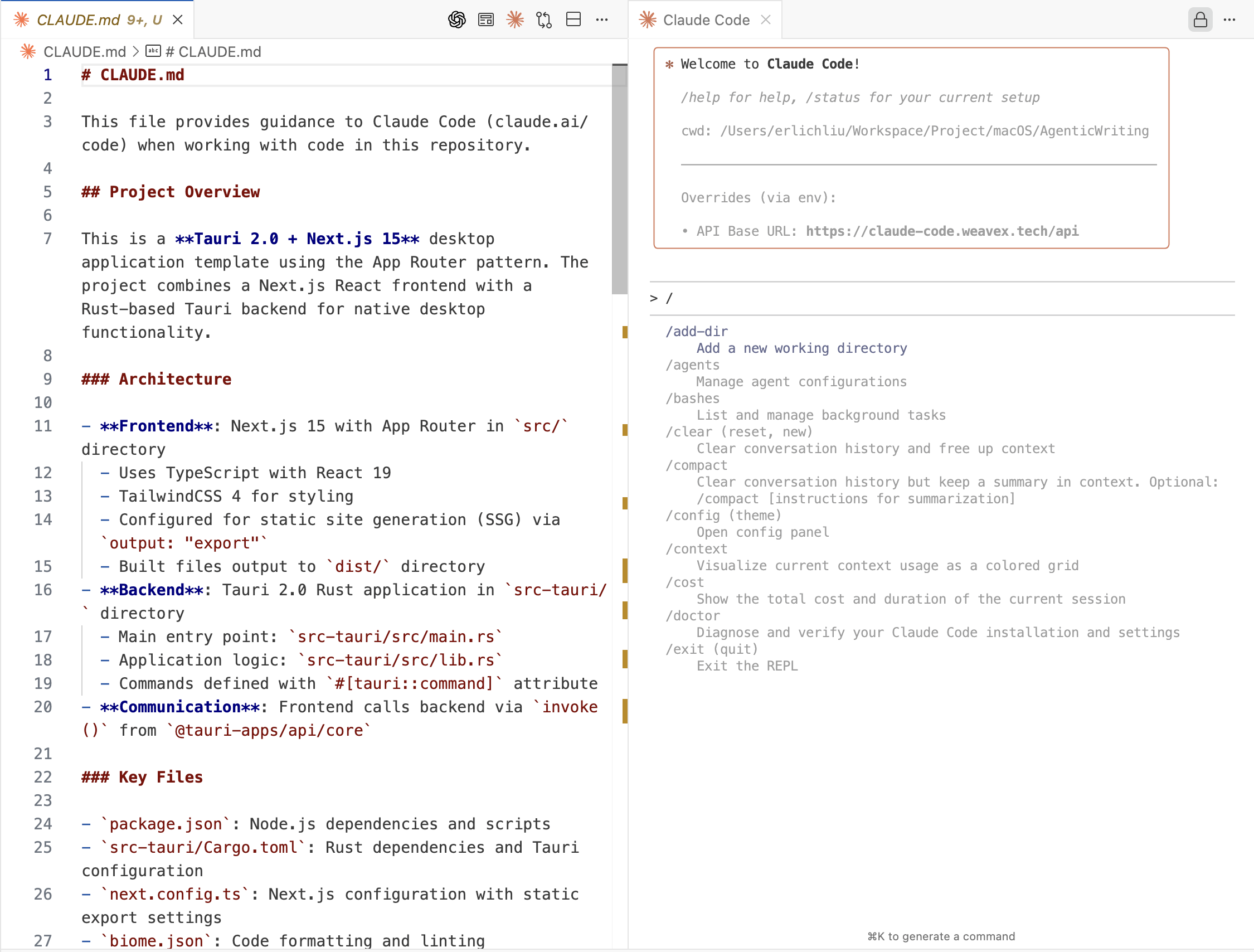The image size is (1254, 952).
Task: Split the editor layout
Action: point(573,20)
